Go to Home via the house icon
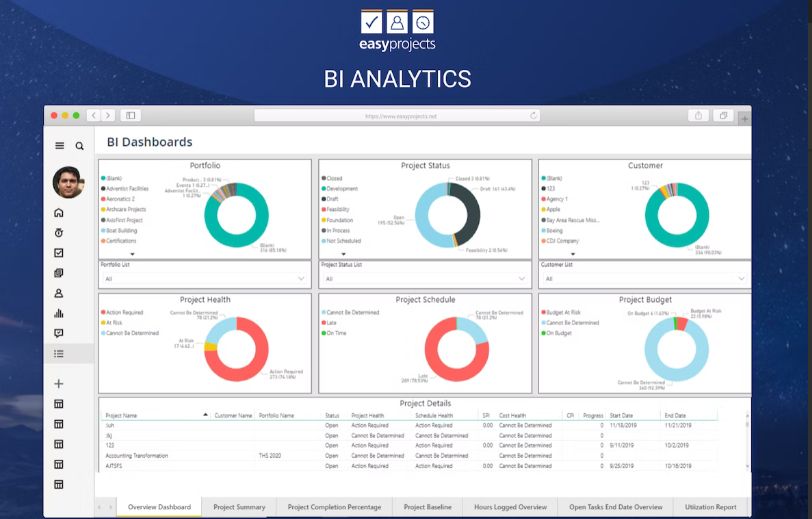This screenshot has width=812, height=519. pos(59,212)
